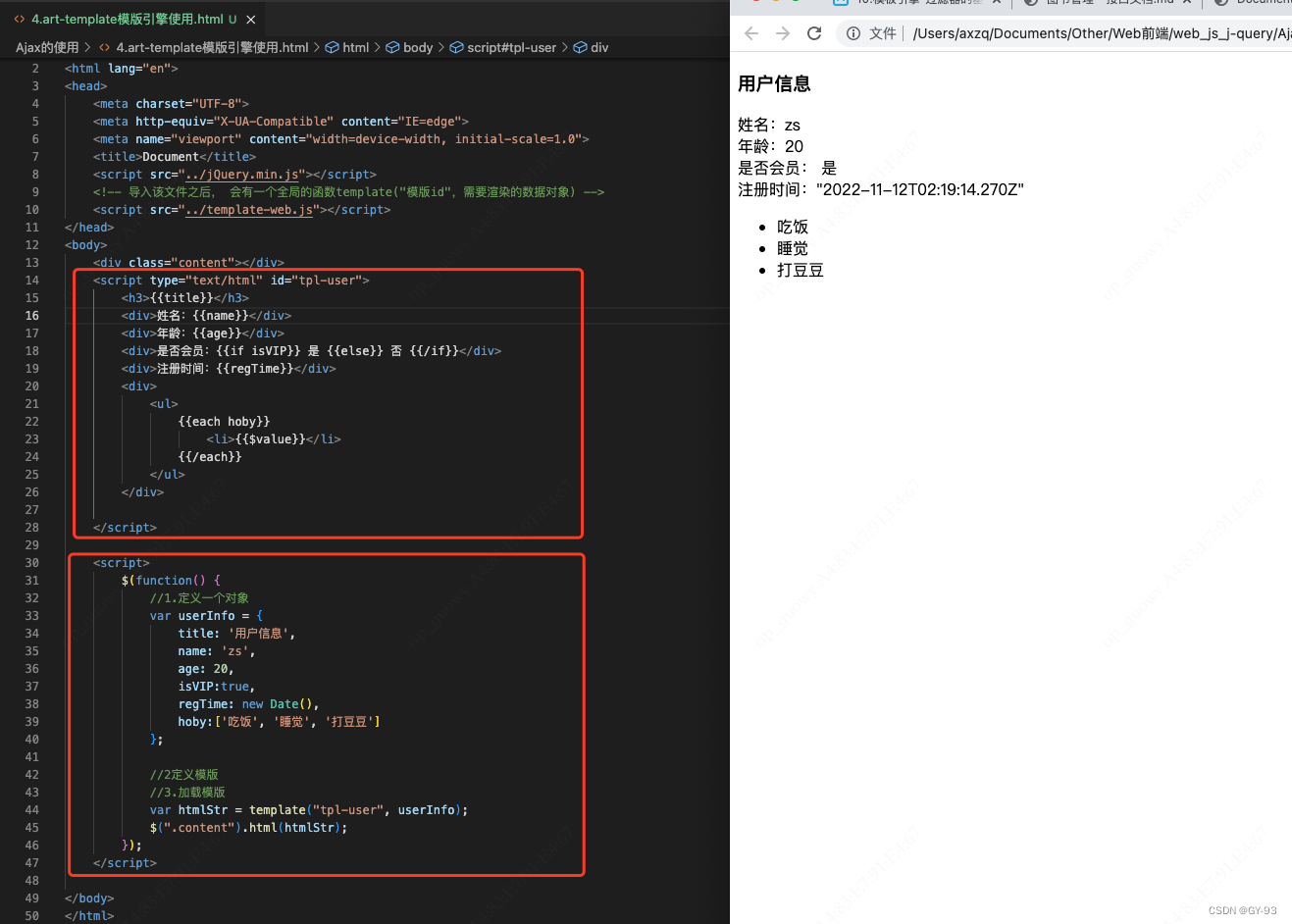Click the {{$value}} list item expression
The image size is (1292, 924).
pos(270,439)
